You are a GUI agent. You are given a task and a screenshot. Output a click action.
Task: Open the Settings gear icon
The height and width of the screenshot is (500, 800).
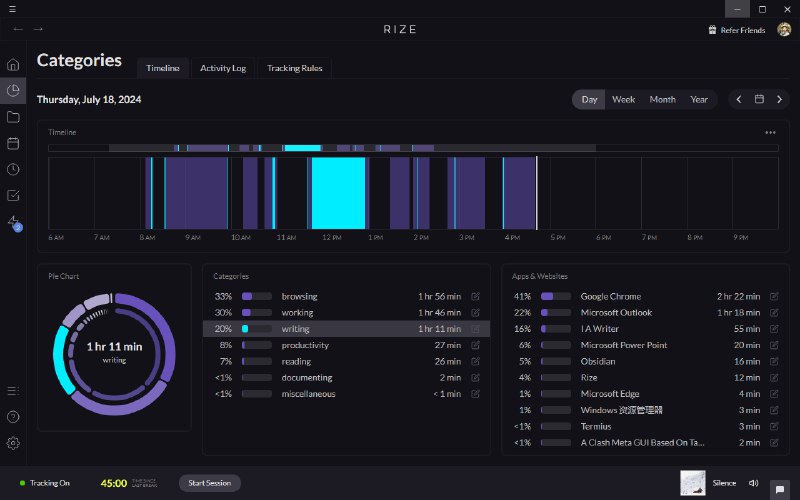pyautogui.click(x=13, y=443)
